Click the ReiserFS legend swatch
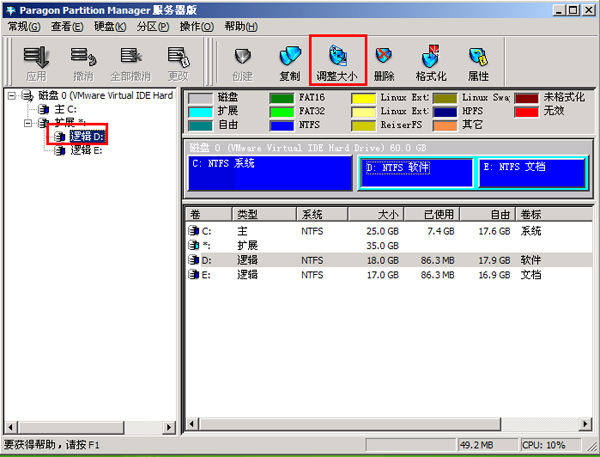This screenshot has width=600, height=457. (364, 126)
